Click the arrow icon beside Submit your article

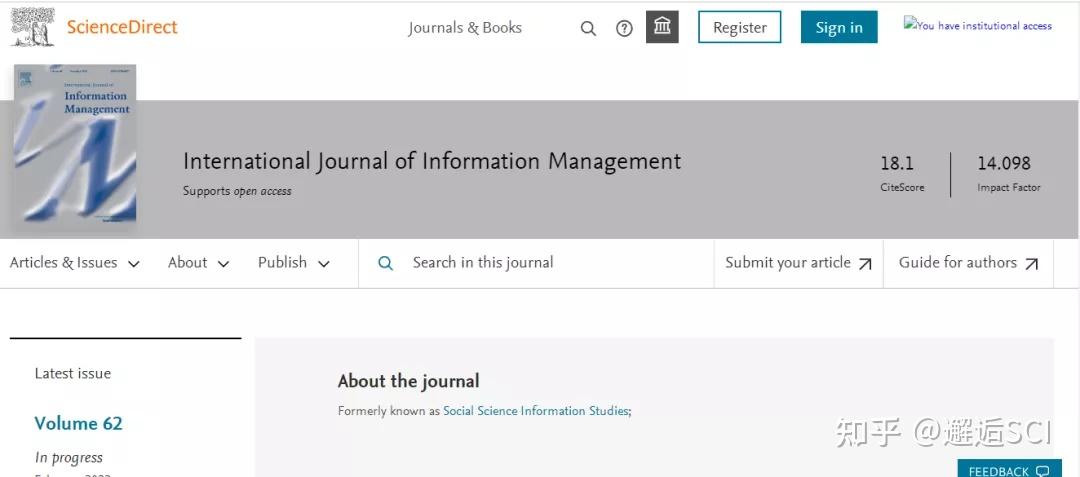(x=865, y=264)
